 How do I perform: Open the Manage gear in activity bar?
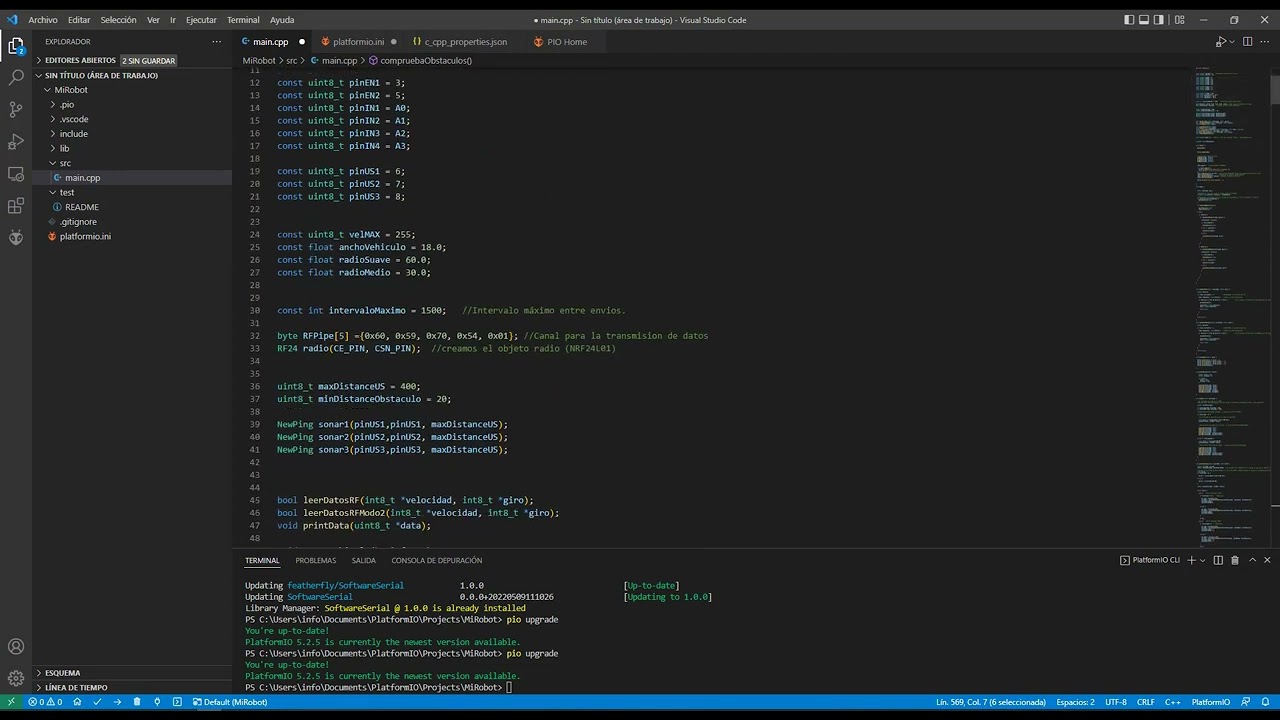pyautogui.click(x=16, y=679)
